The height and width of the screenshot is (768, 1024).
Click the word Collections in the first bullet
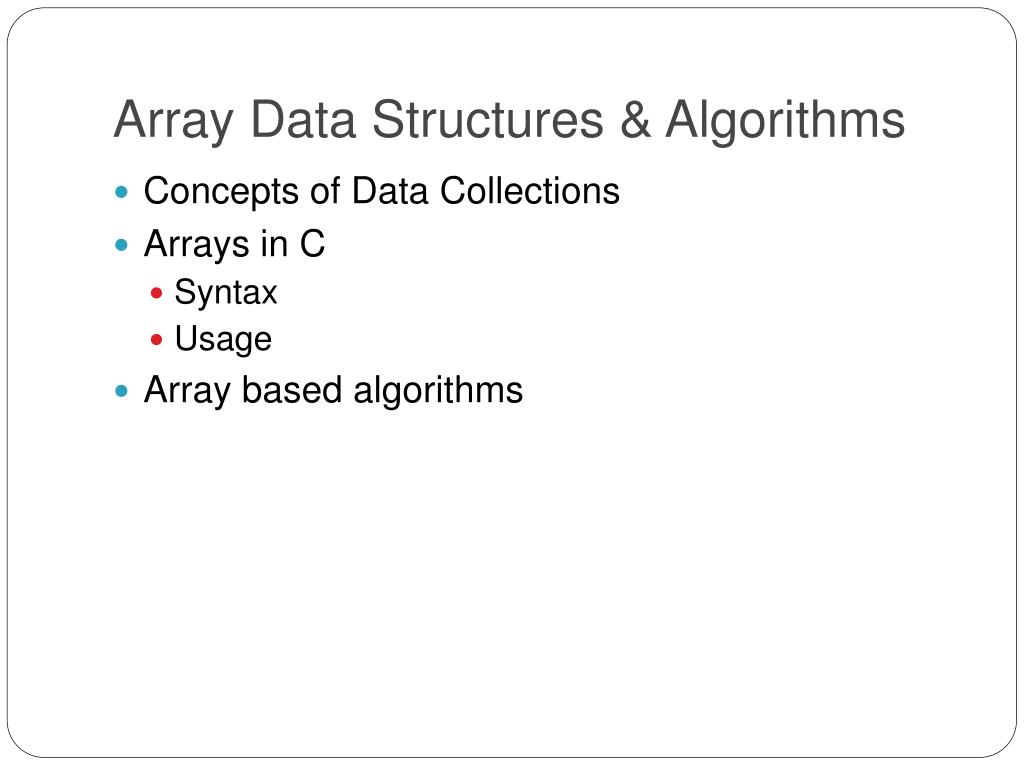(530, 191)
